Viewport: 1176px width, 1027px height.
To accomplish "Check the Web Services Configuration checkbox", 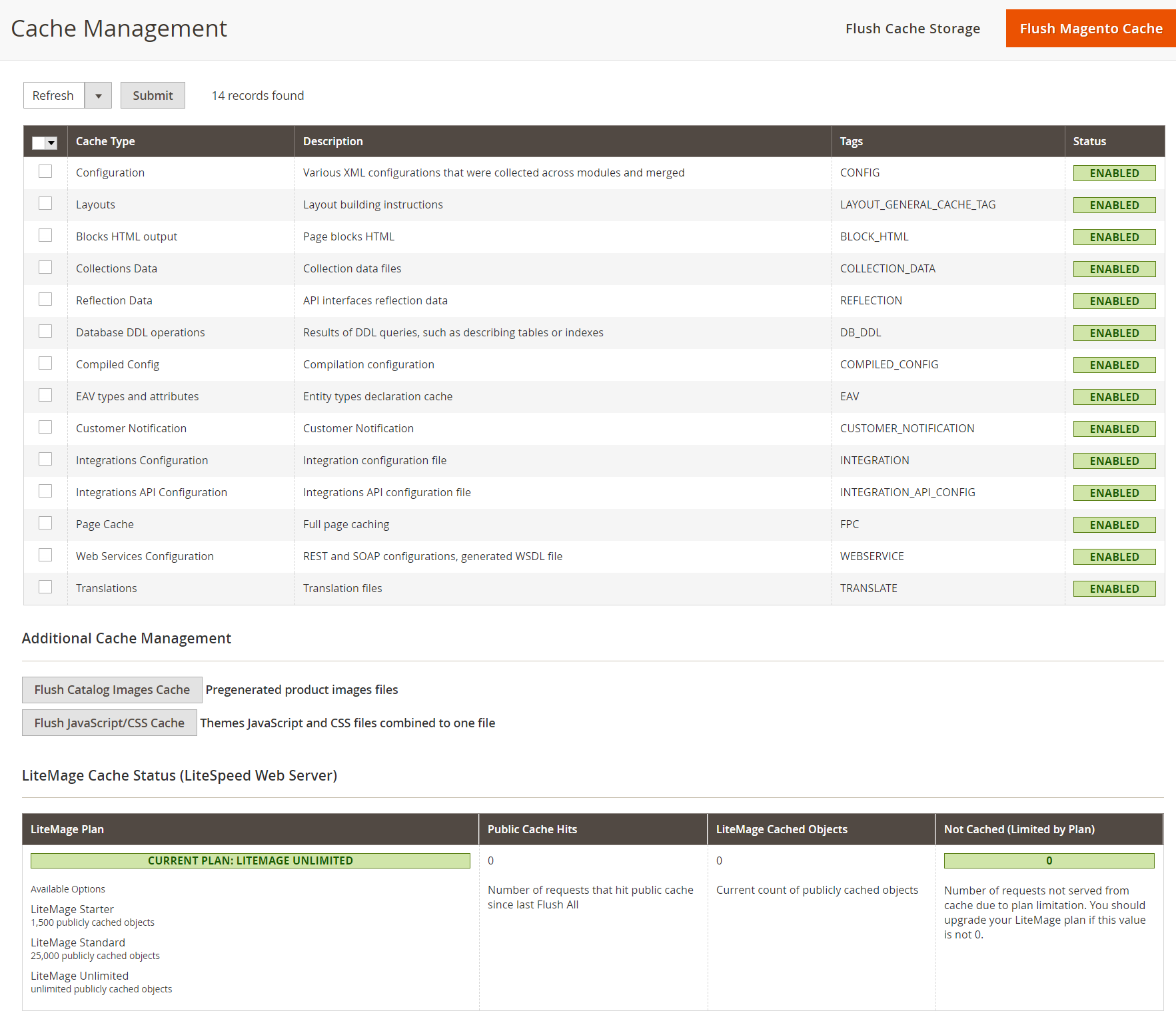I will point(45,555).
